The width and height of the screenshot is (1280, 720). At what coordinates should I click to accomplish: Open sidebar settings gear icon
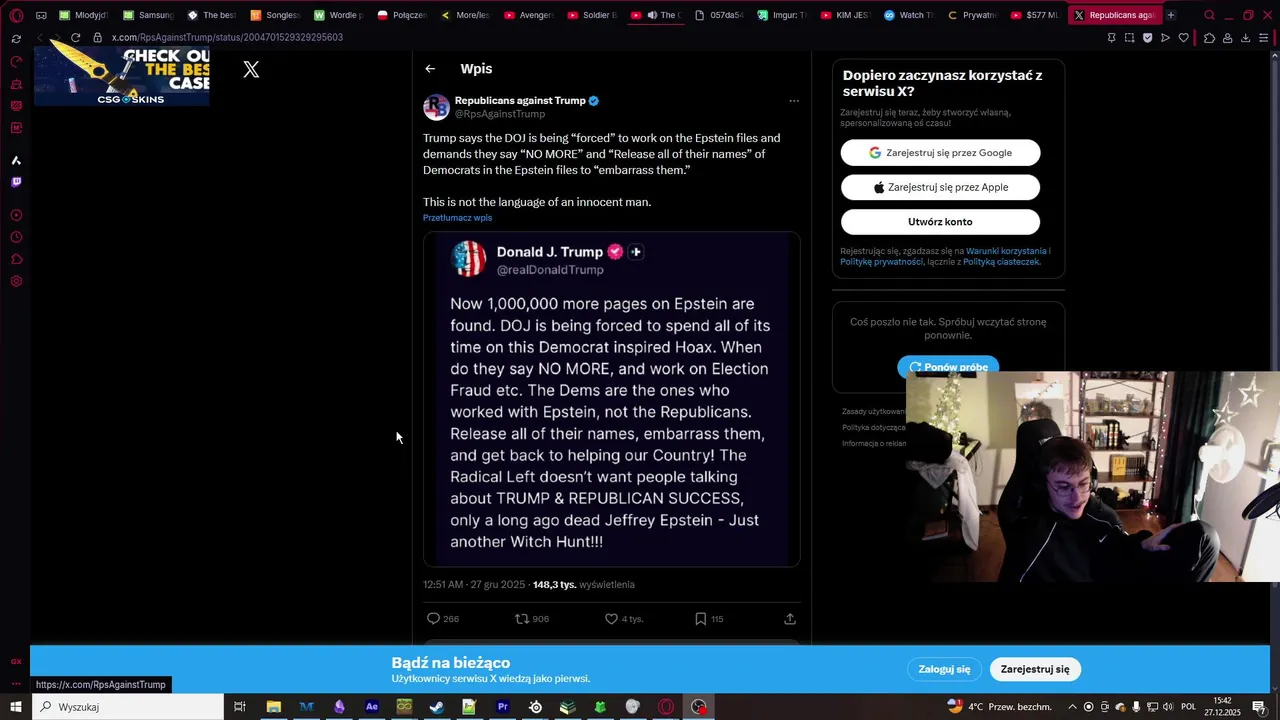16,281
